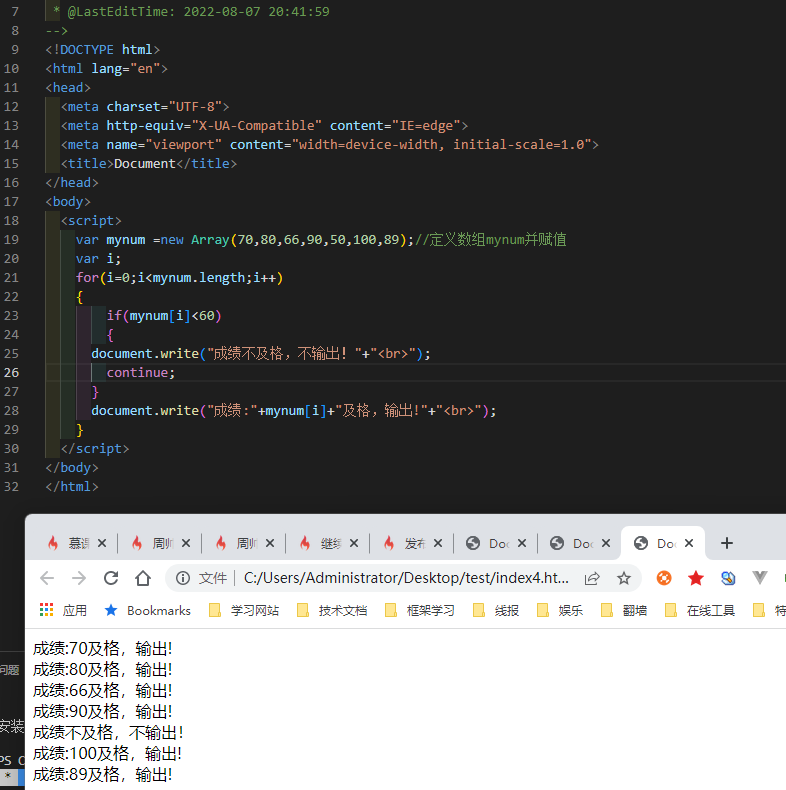Click output line 成绩:66及格
The height and width of the screenshot is (790, 786).
click(x=103, y=690)
